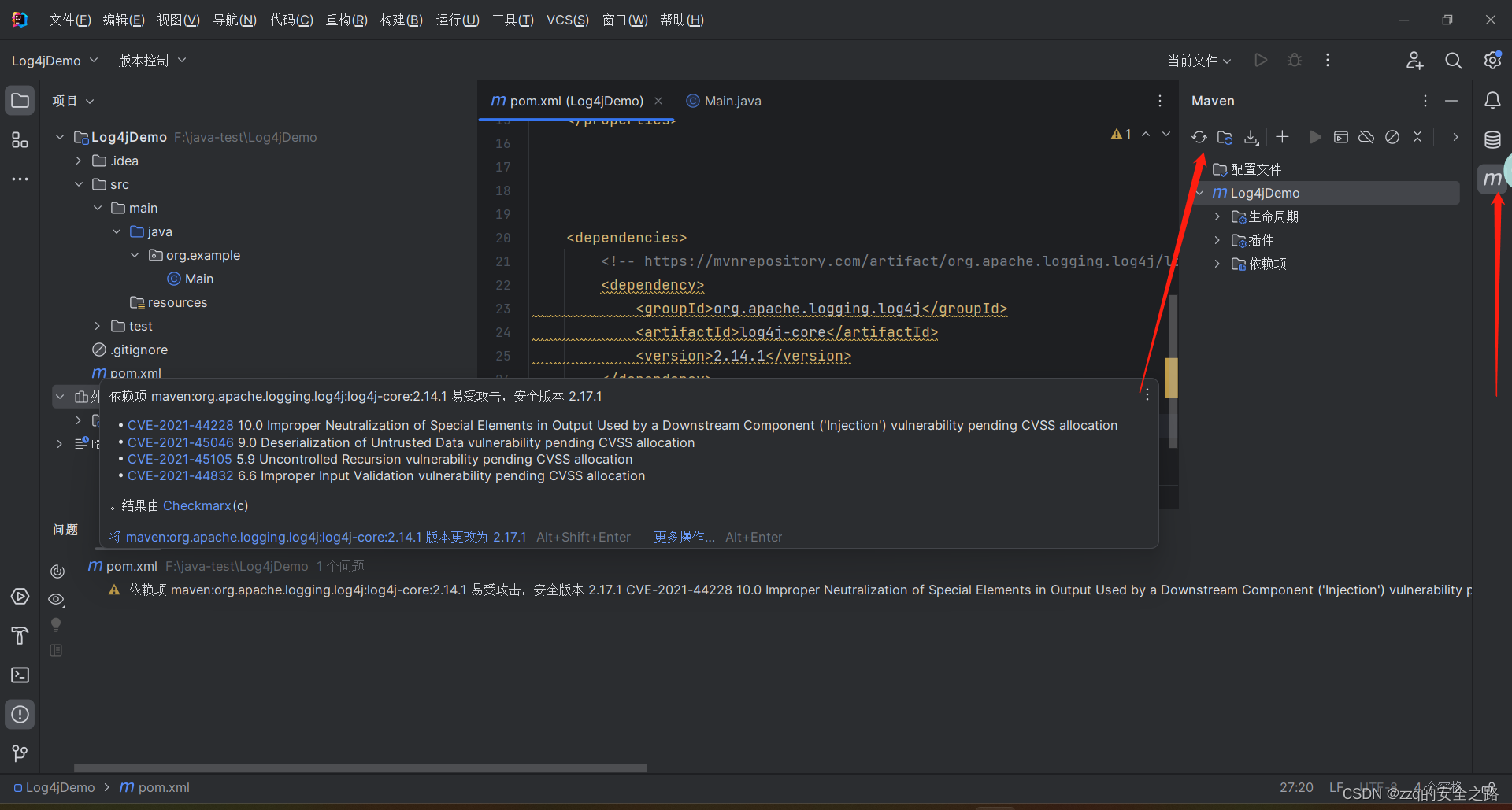1512x810 pixels.
Task: Toggle Maven tool window sidebar icon
Action: (x=1492, y=179)
